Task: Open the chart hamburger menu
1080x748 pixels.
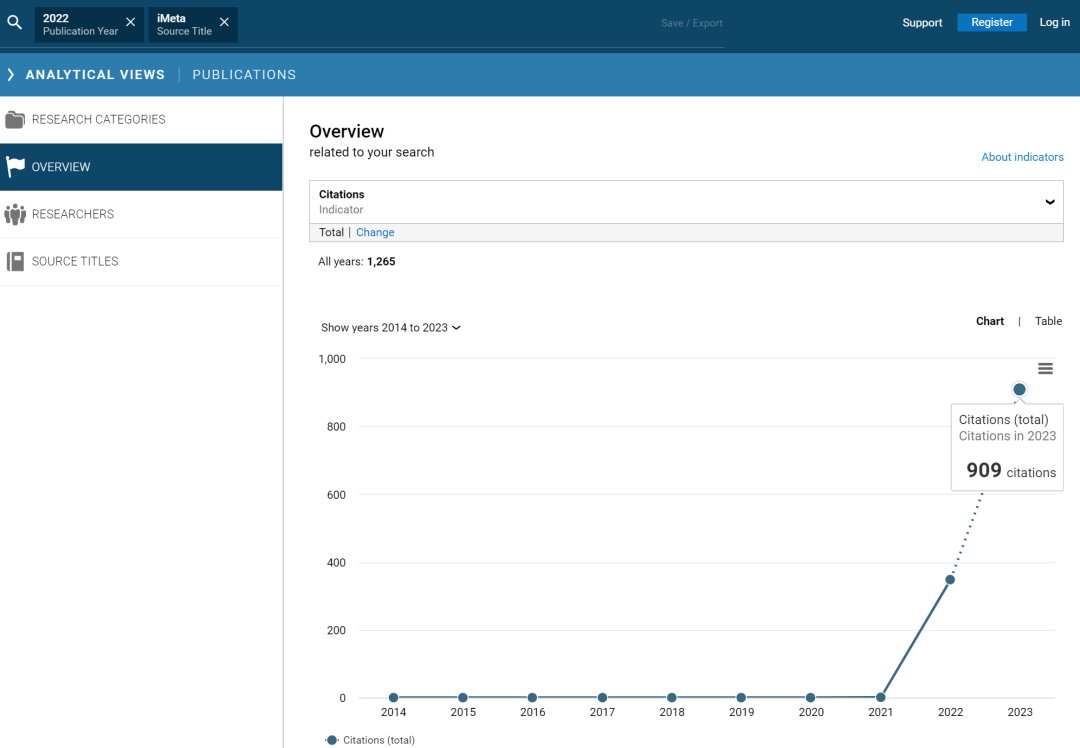Action: [1045, 368]
